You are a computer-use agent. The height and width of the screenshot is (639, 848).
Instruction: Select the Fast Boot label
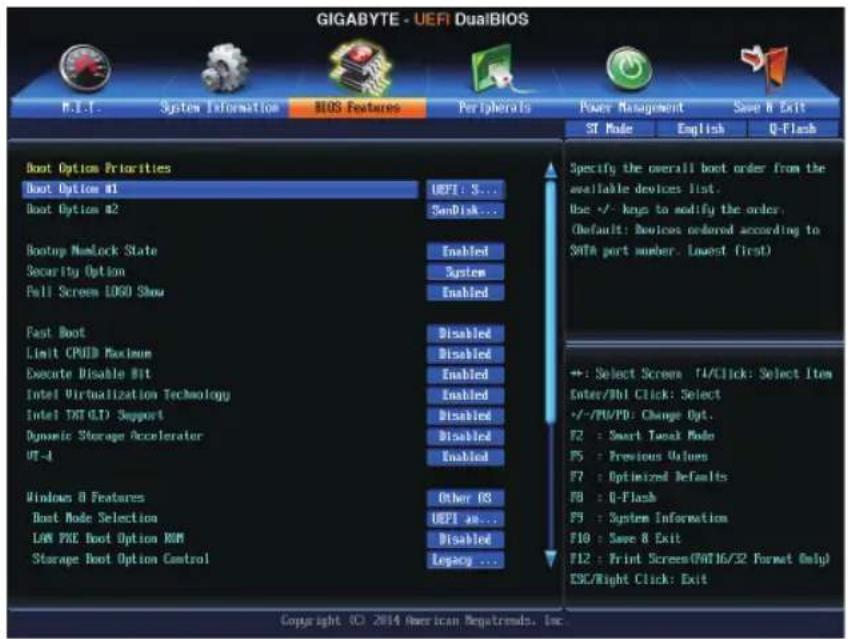tap(56, 332)
